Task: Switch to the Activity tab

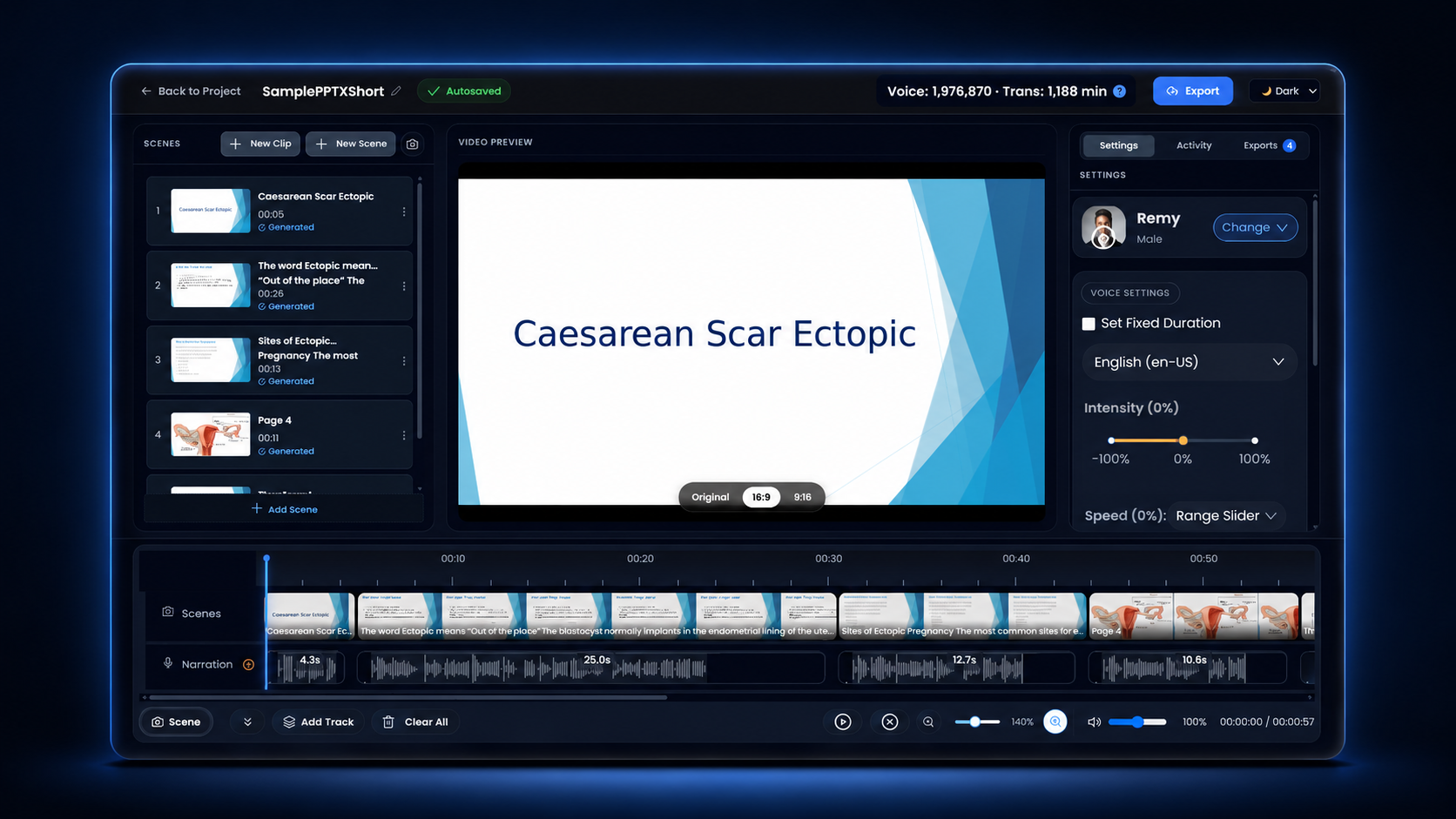Action: tap(1194, 145)
